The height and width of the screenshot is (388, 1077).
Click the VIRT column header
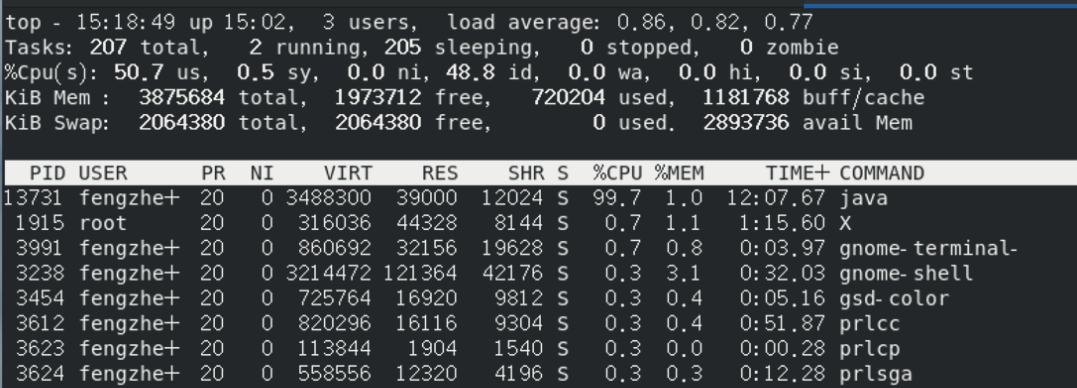pos(348,173)
